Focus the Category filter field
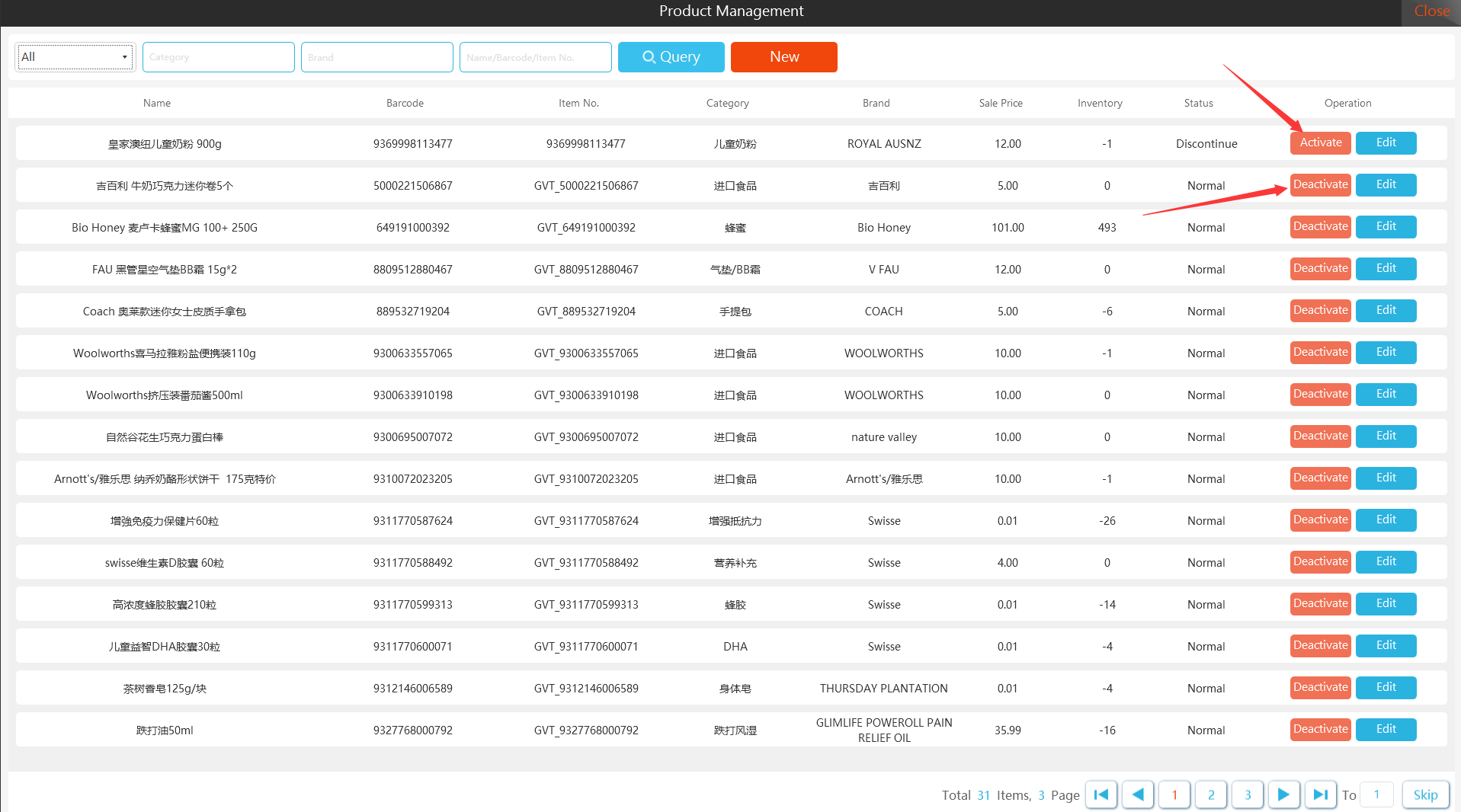The height and width of the screenshot is (812, 1461). tap(219, 57)
